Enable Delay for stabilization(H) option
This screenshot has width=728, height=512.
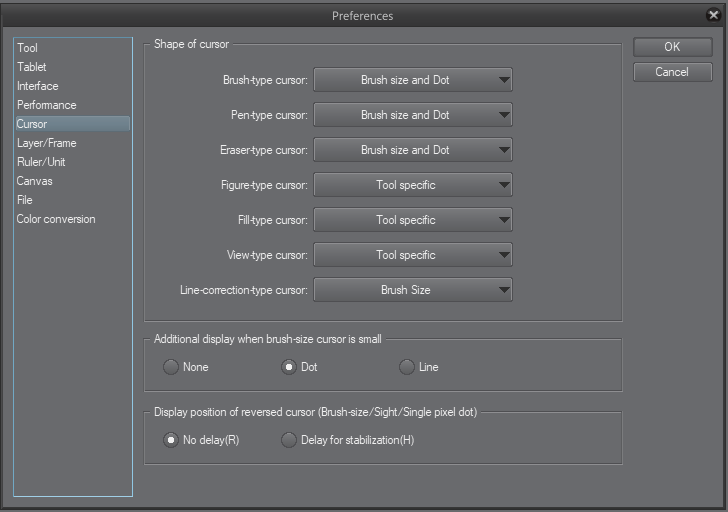pos(289,440)
